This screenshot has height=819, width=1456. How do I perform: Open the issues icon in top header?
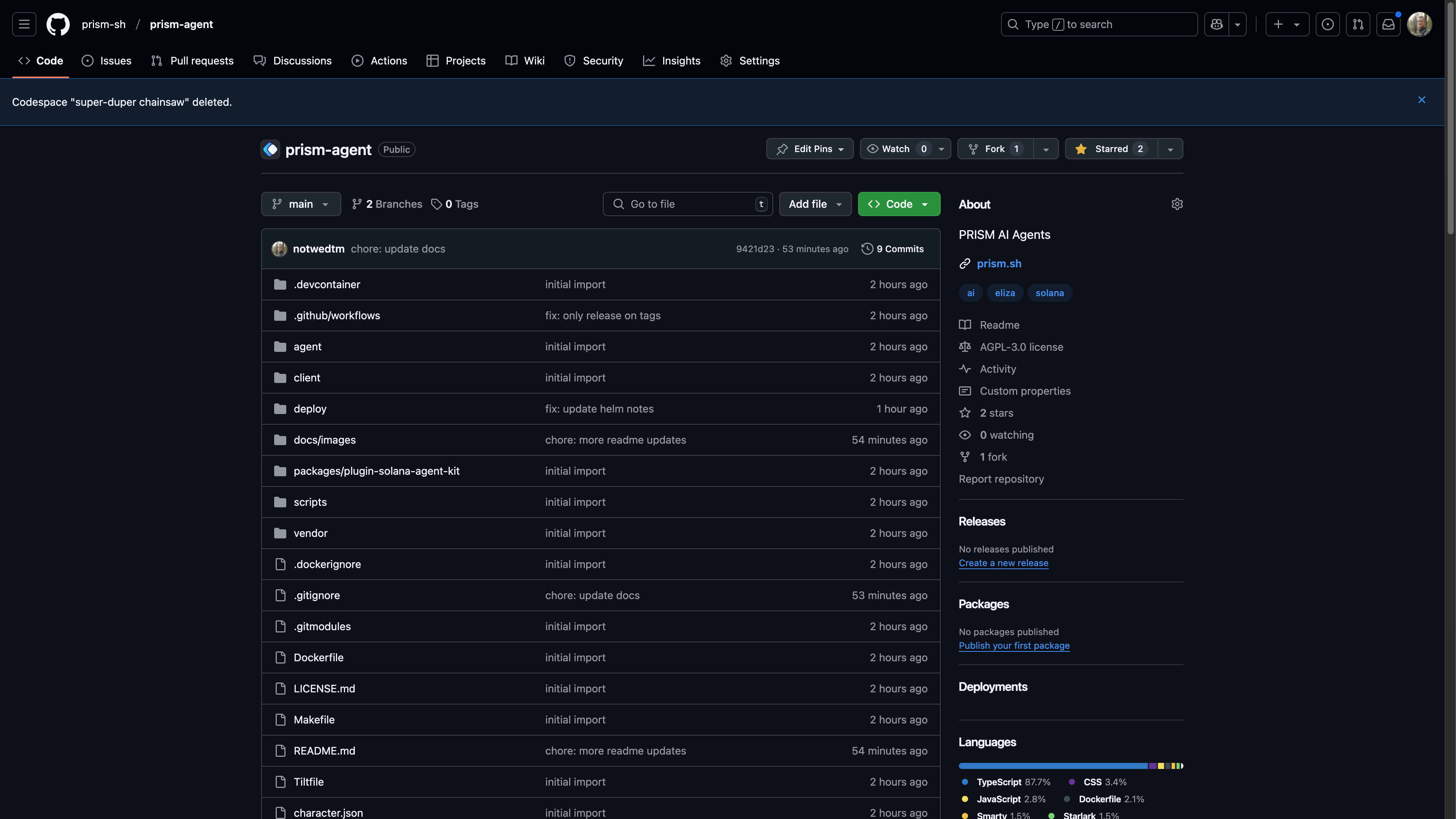1328,24
